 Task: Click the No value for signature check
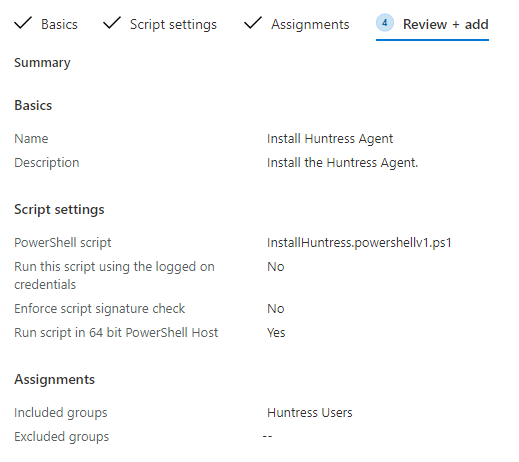click(276, 309)
